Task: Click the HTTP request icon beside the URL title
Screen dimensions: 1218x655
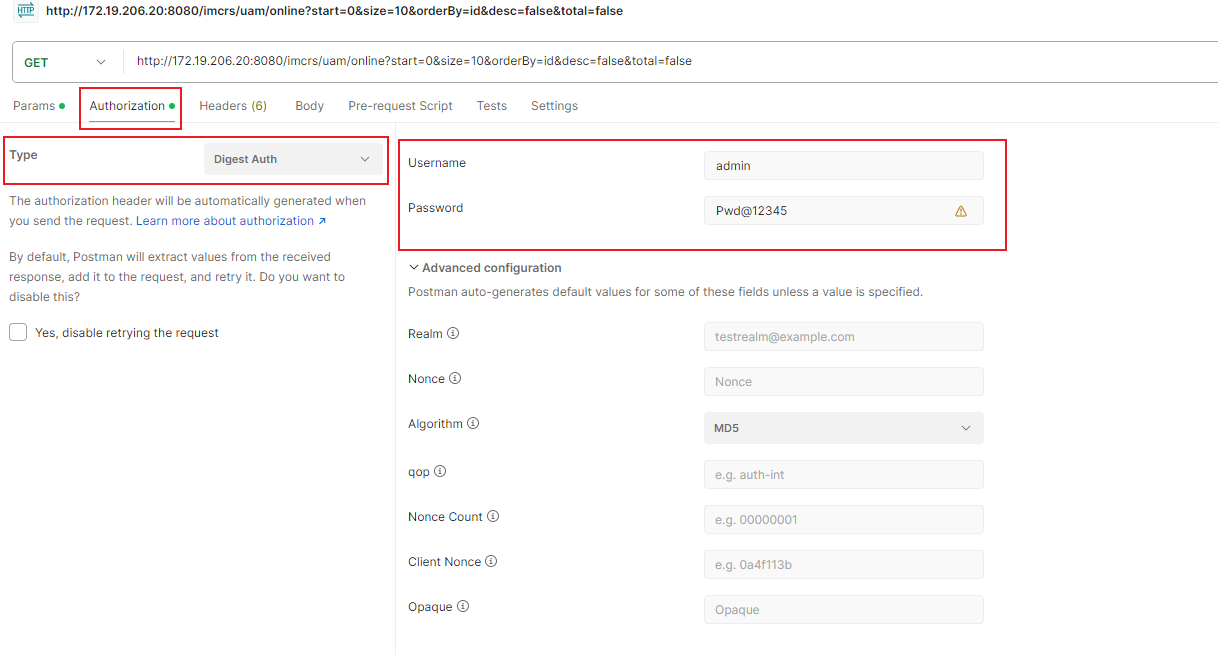Action: [25, 10]
